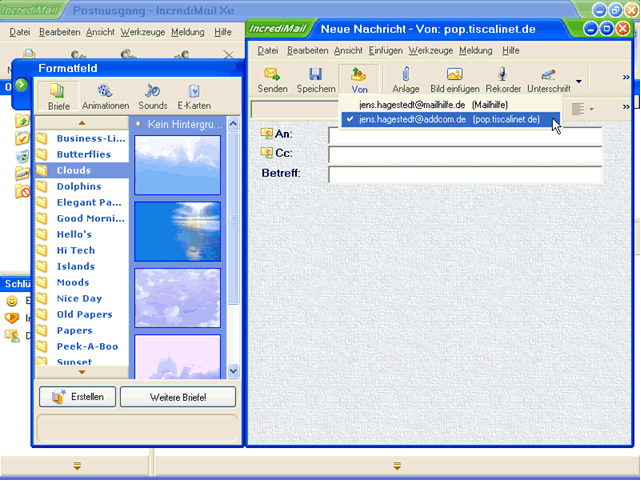
Task: Expand bottom left panel arrow
Action: click(77, 465)
